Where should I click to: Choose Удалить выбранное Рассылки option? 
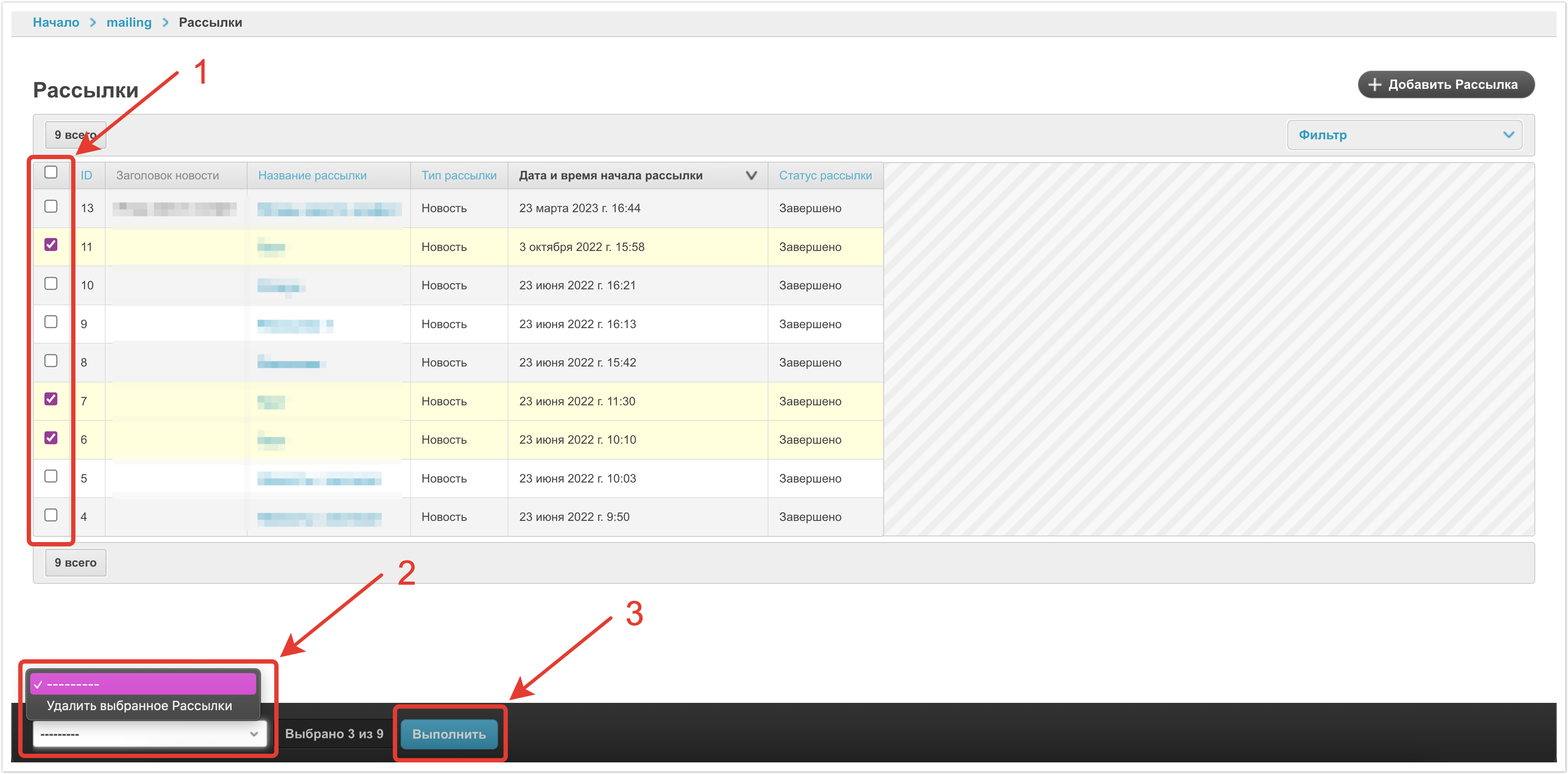point(139,706)
